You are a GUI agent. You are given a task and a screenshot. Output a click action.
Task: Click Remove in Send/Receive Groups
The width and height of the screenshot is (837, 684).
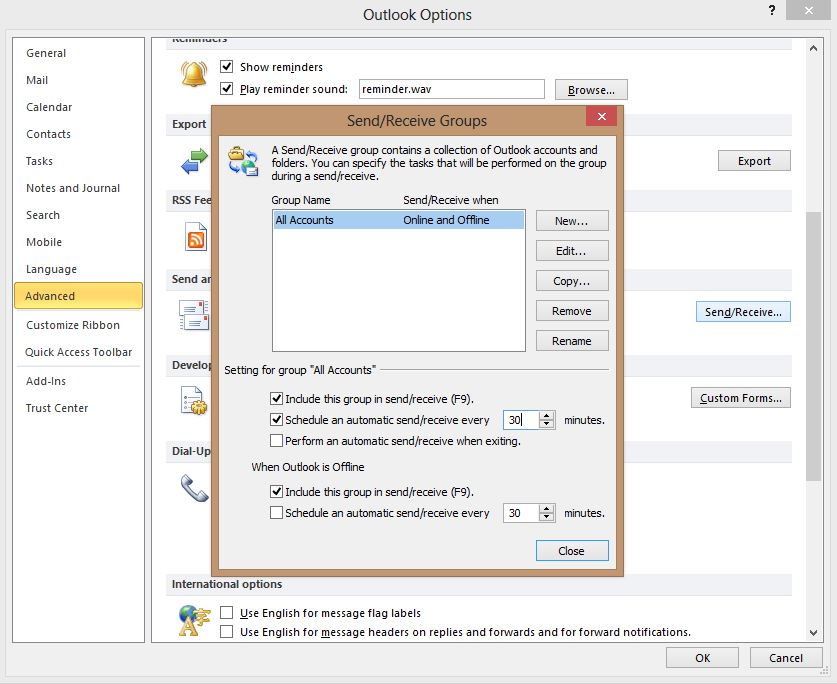point(572,311)
